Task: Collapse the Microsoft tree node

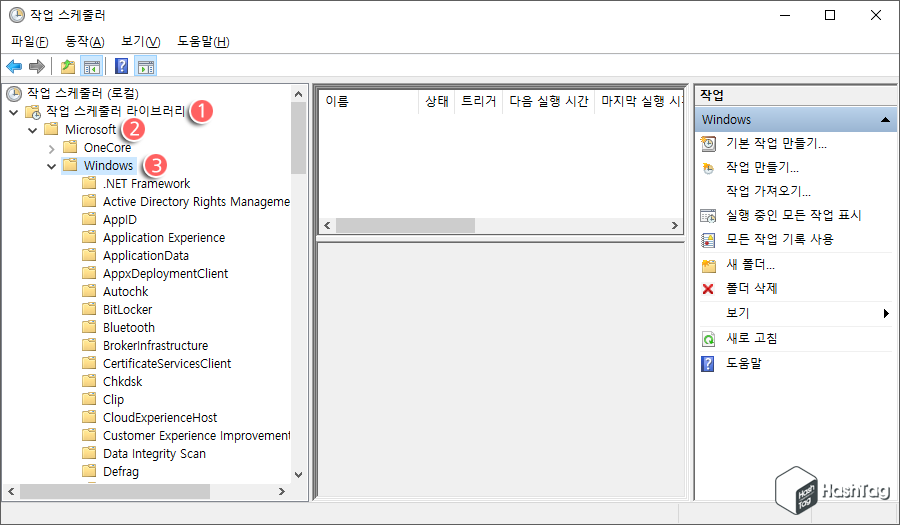Action: 33,130
